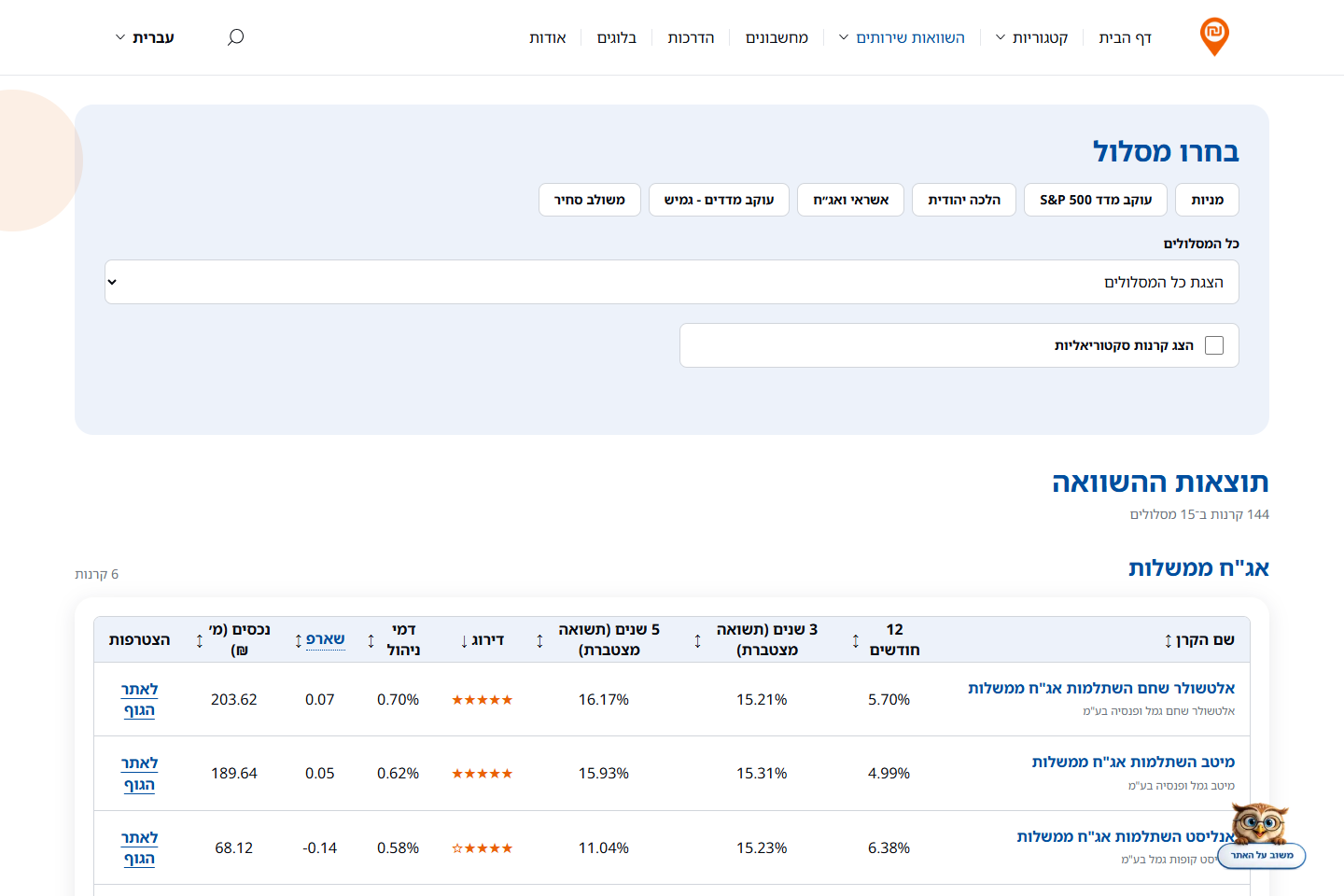Click the 11.04% five-year return value

[x=604, y=847]
